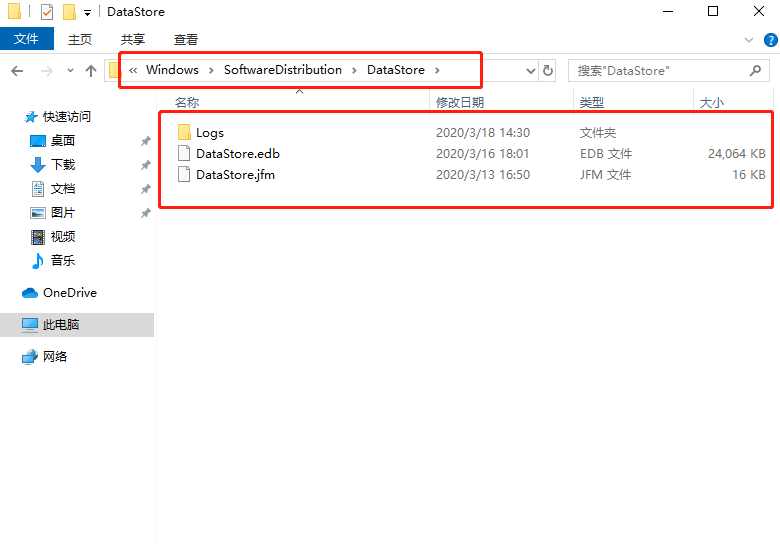The width and height of the screenshot is (780, 544).
Task: Go up one folder level arrow
Action: pyautogui.click(x=91, y=71)
